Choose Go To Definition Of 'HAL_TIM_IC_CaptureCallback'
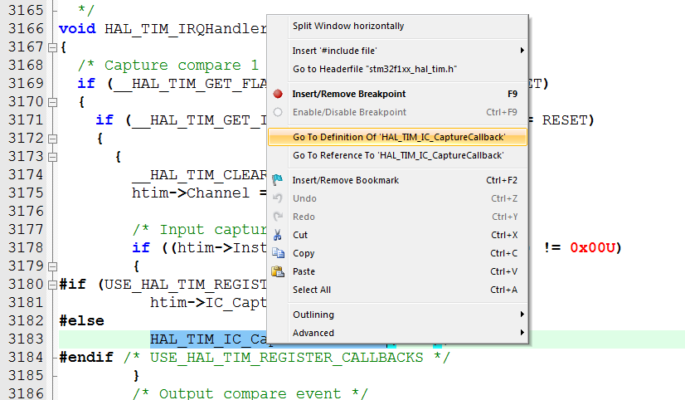Viewport: 685px width, 400px height. (398, 136)
